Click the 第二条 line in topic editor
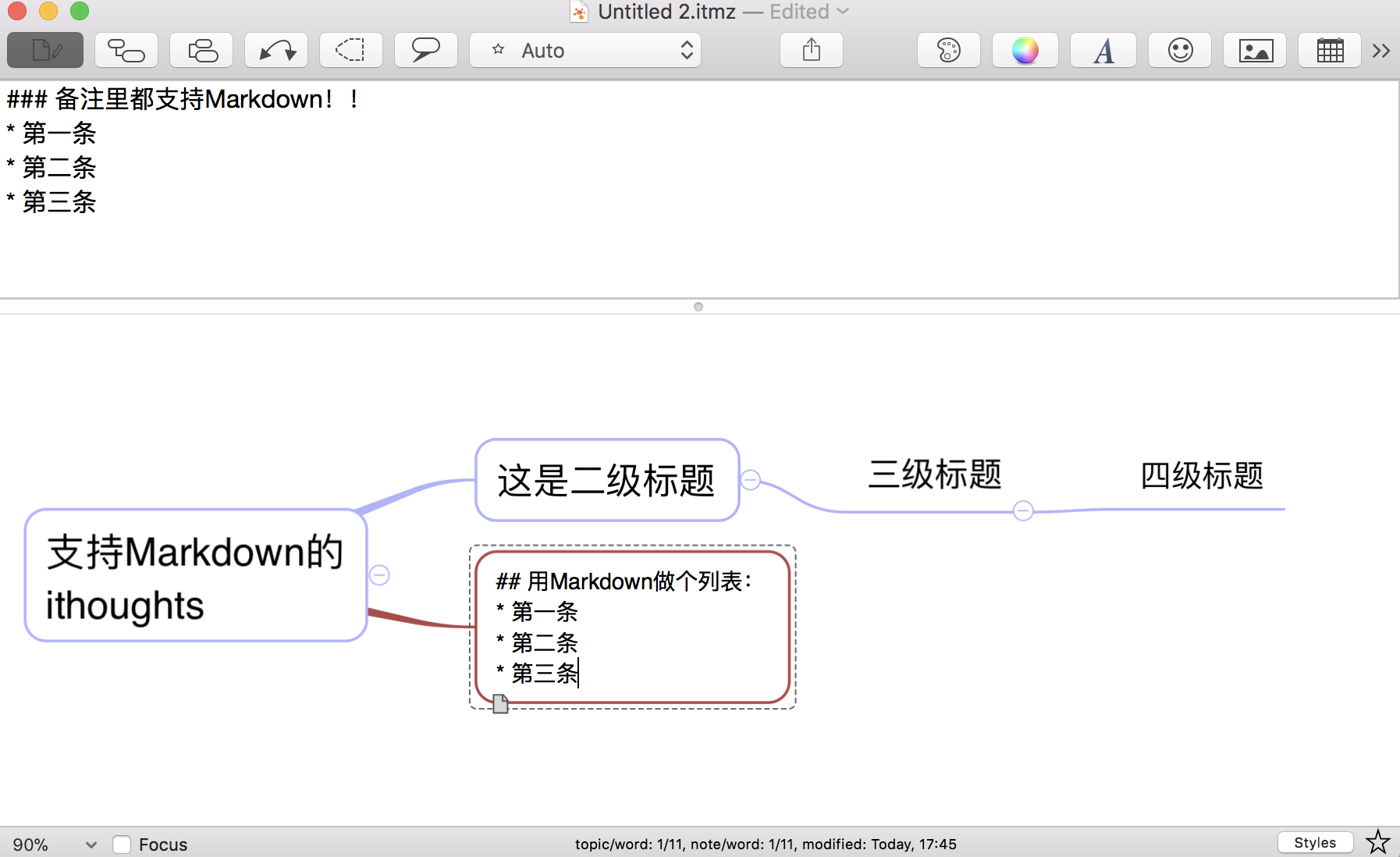The width and height of the screenshot is (1400, 857). [538, 642]
